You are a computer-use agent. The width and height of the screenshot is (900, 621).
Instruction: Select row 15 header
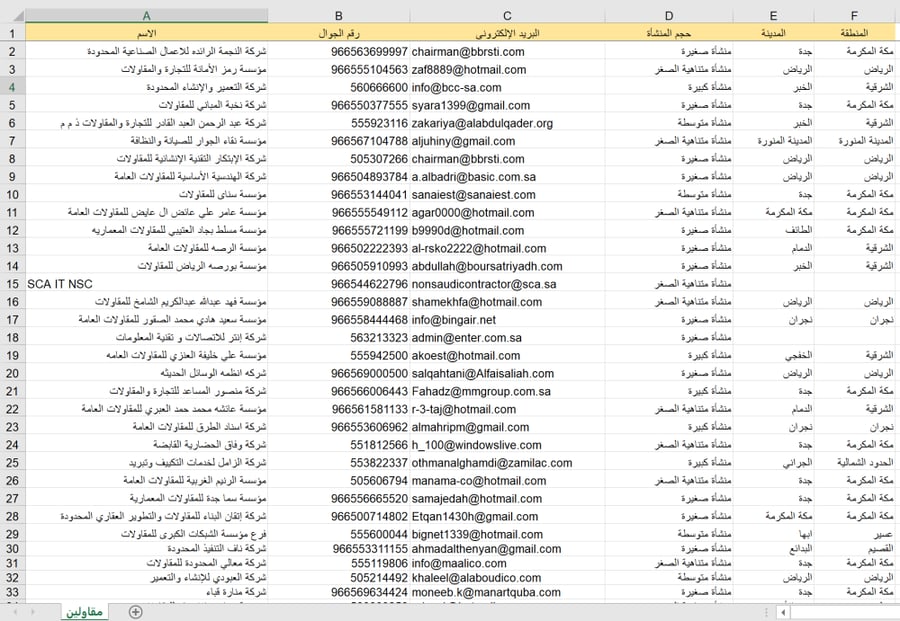point(12,284)
